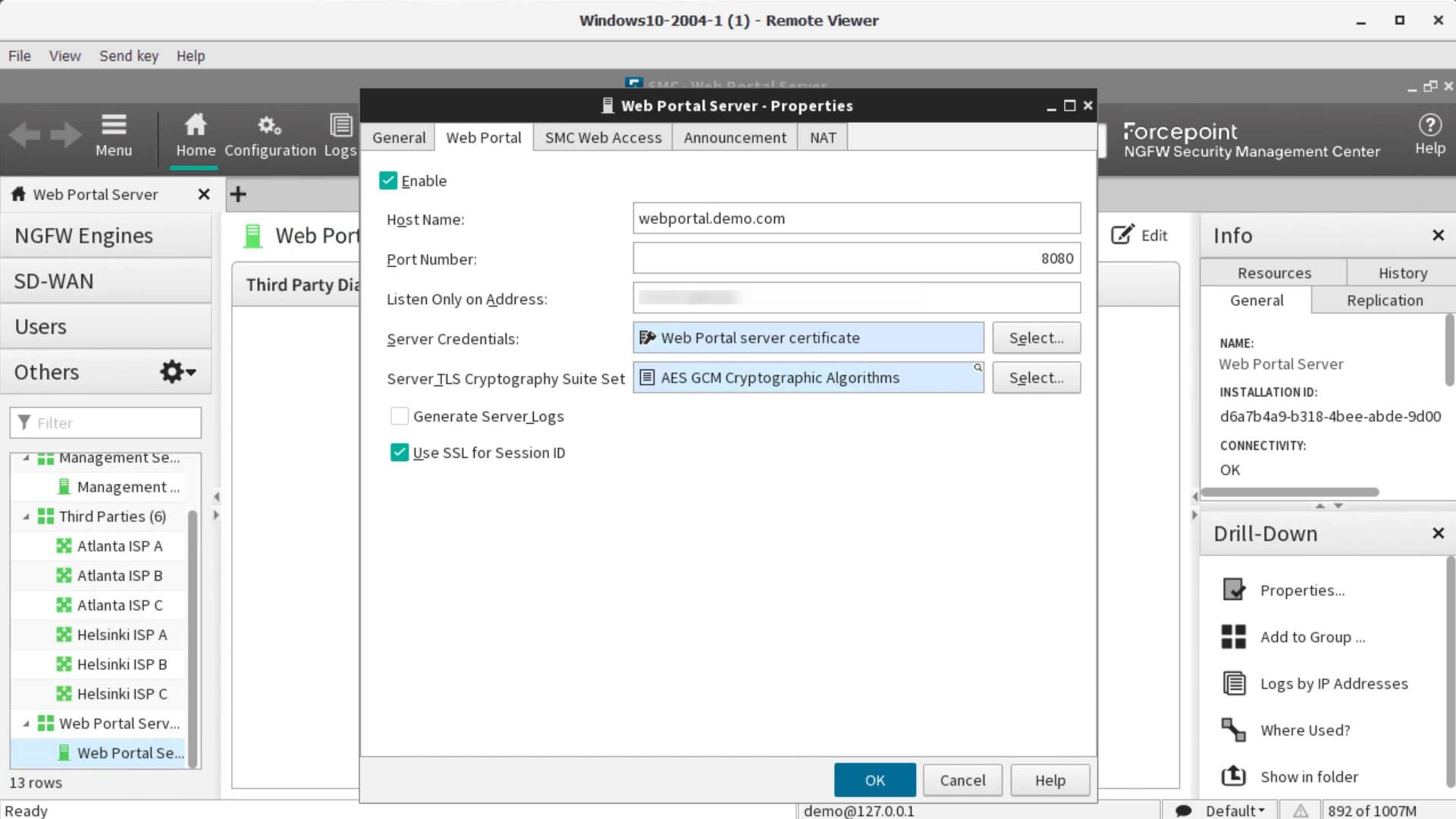Toggle Use SSL for Session ID
Screen dimensions: 1456x819
click(400, 453)
